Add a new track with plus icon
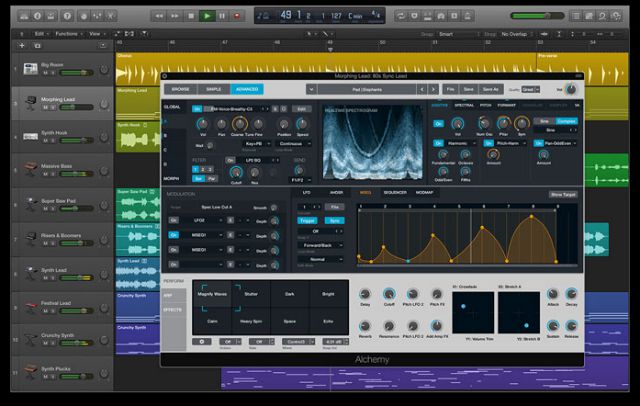 pyautogui.click(x=22, y=46)
